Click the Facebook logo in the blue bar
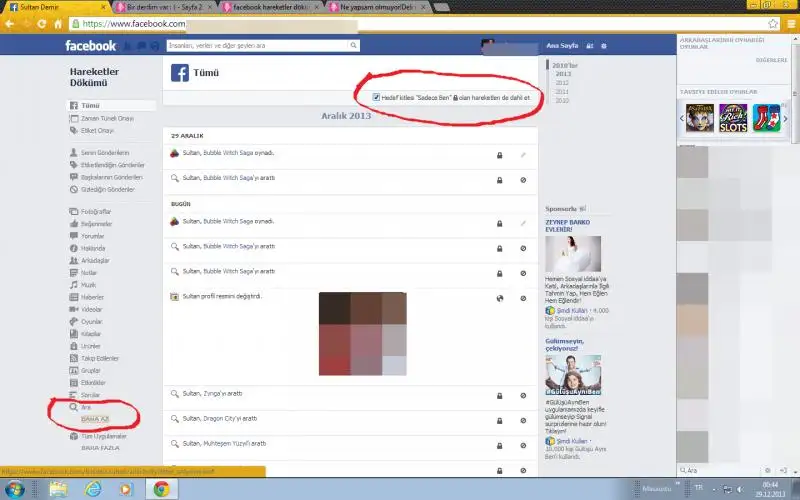 [90, 45]
